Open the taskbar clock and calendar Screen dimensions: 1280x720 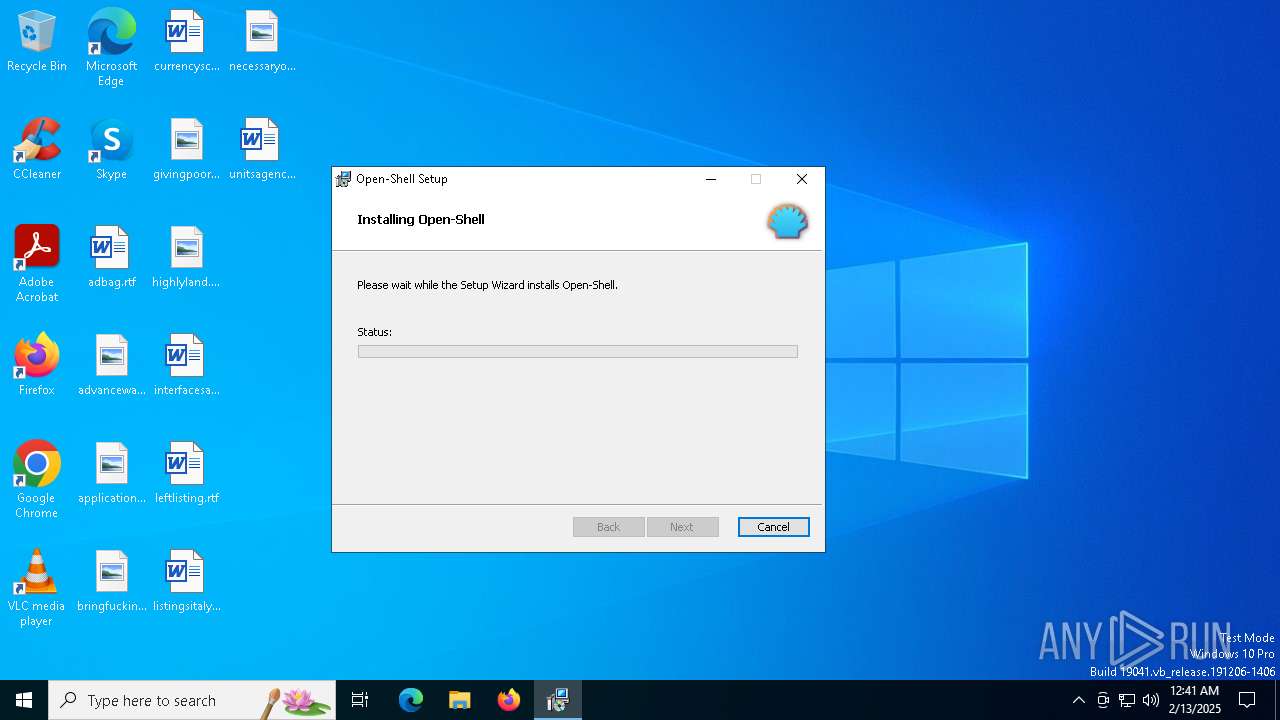(x=1194, y=700)
